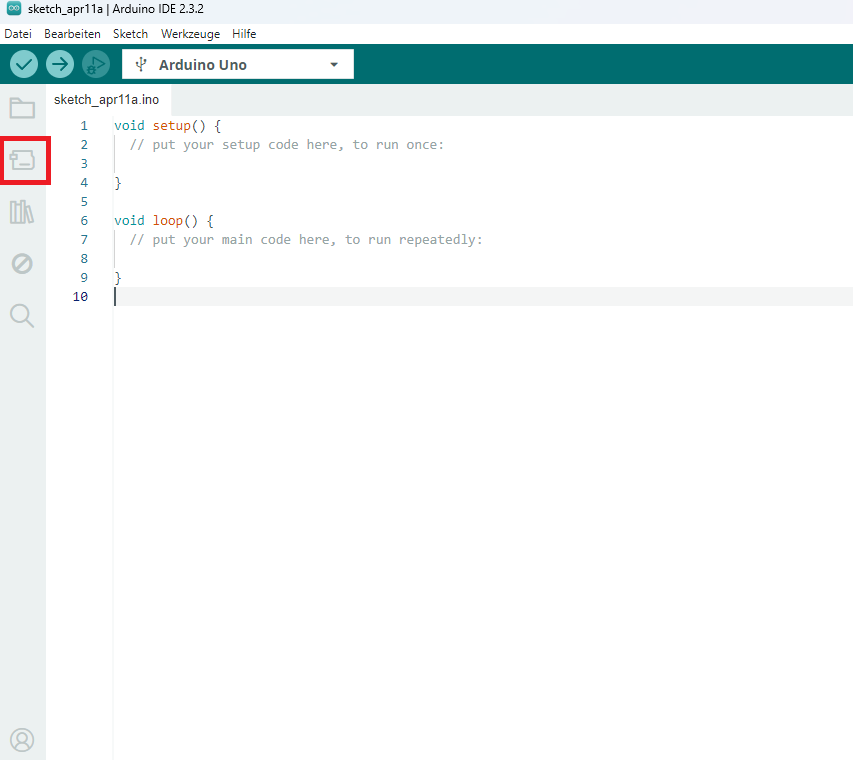853x760 pixels.
Task: Open the Boards Manager sidebar icon
Action: pyautogui.click(x=22, y=160)
